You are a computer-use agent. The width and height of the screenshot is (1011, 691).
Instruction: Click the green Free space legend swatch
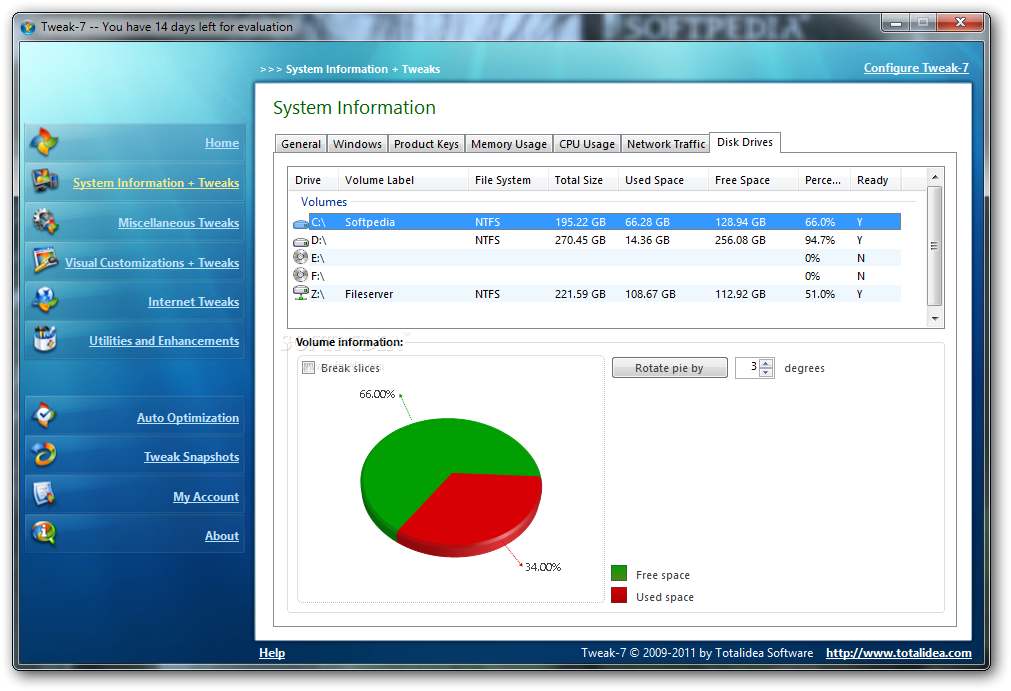(x=619, y=573)
